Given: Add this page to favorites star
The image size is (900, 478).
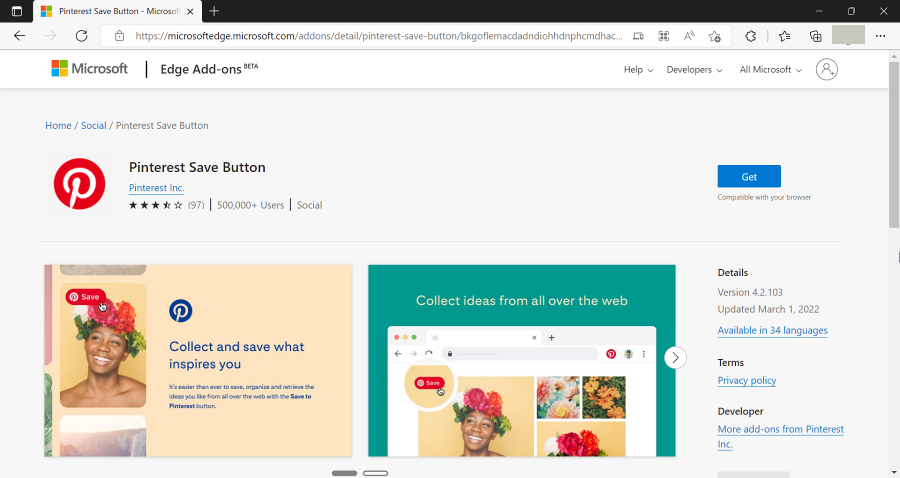Looking at the screenshot, I should click(715, 36).
